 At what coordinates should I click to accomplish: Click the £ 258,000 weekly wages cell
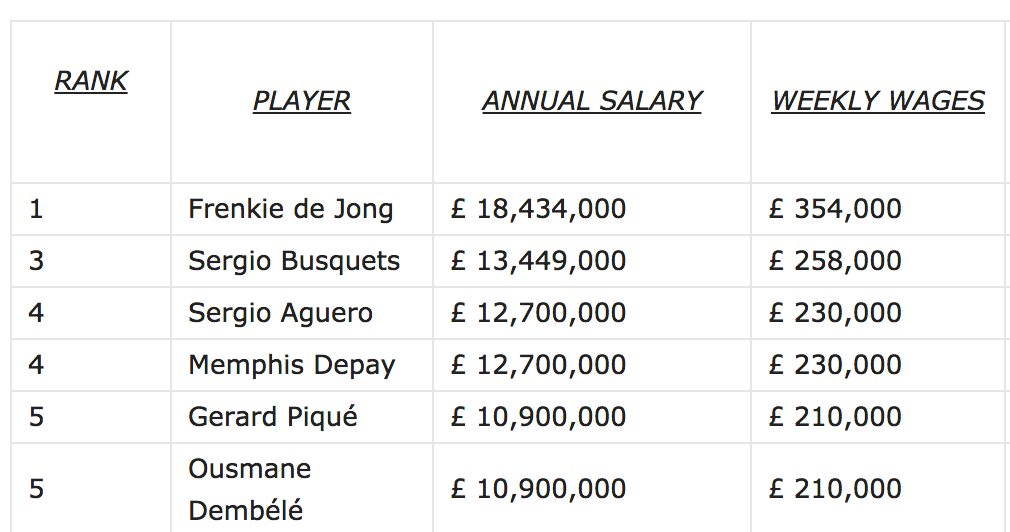point(835,261)
